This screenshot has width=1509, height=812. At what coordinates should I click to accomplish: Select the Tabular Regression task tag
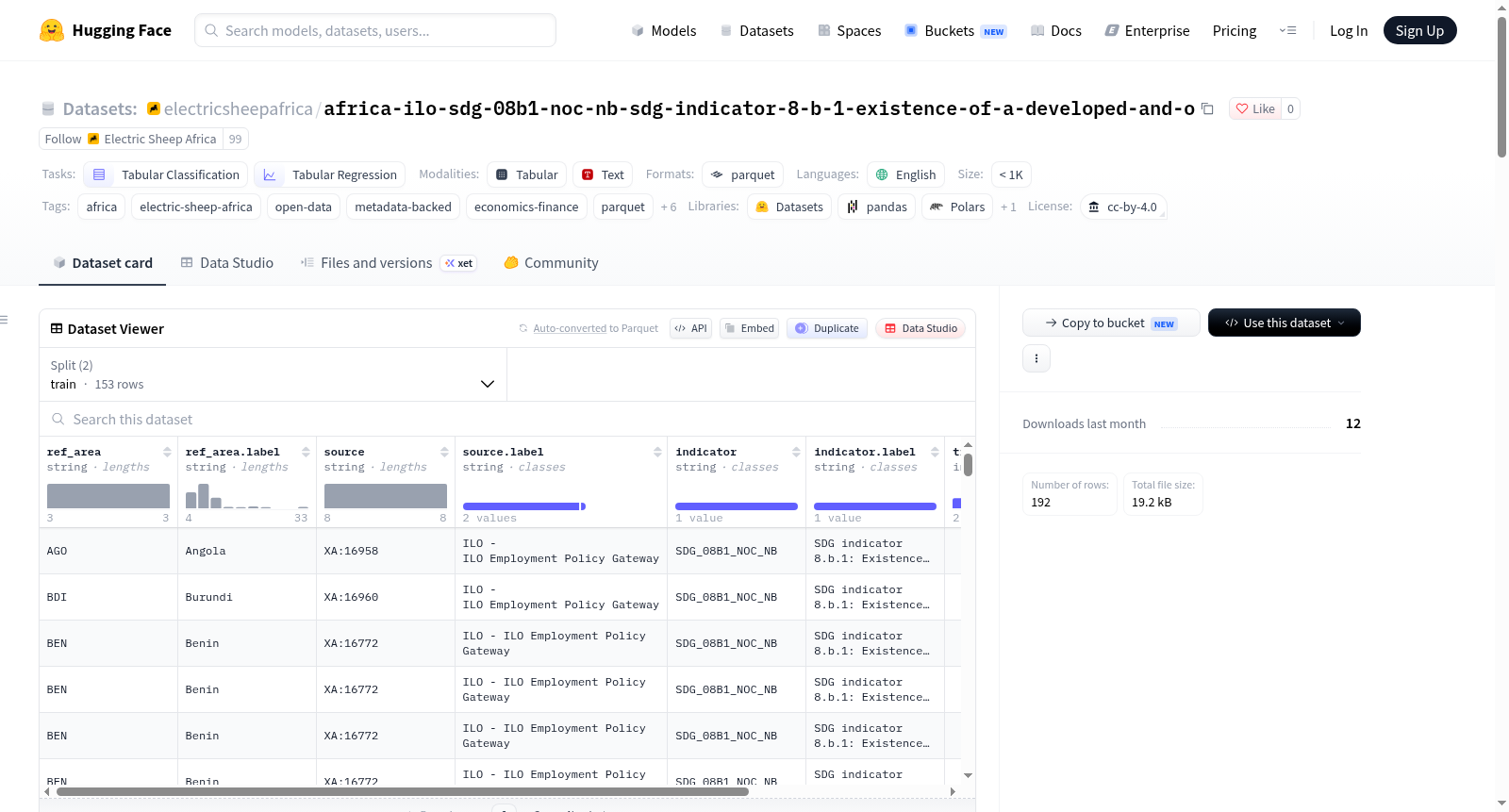[330, 174]
